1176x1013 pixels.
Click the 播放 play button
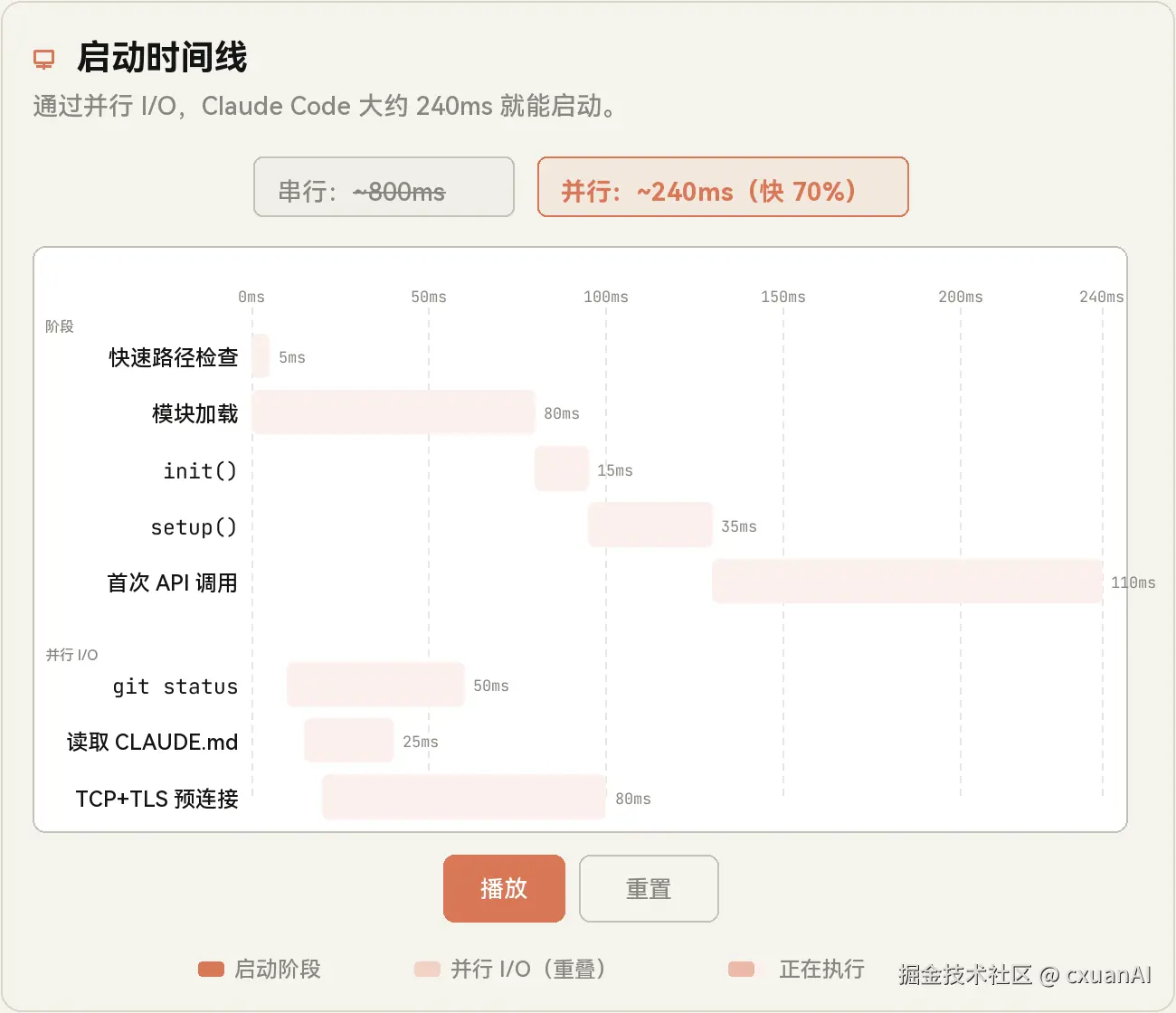(x=504, y=888)
